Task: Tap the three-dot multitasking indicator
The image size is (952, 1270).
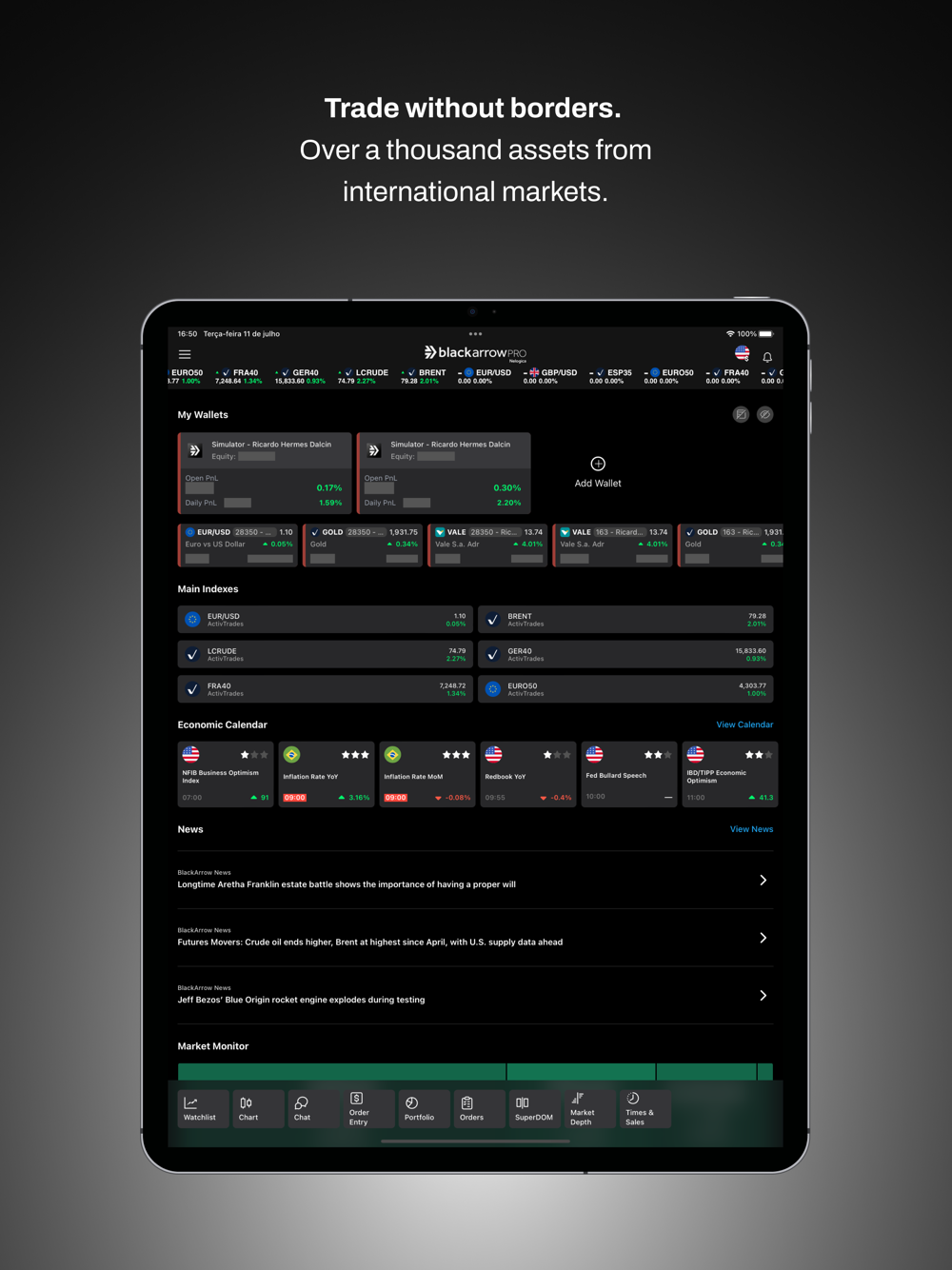Action: tap(475, 334)
